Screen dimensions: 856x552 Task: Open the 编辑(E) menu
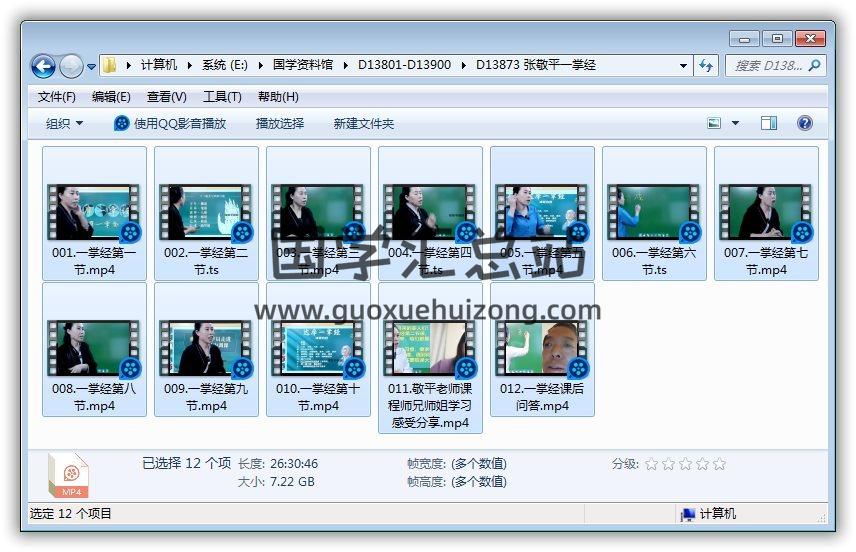coord(111,97)
